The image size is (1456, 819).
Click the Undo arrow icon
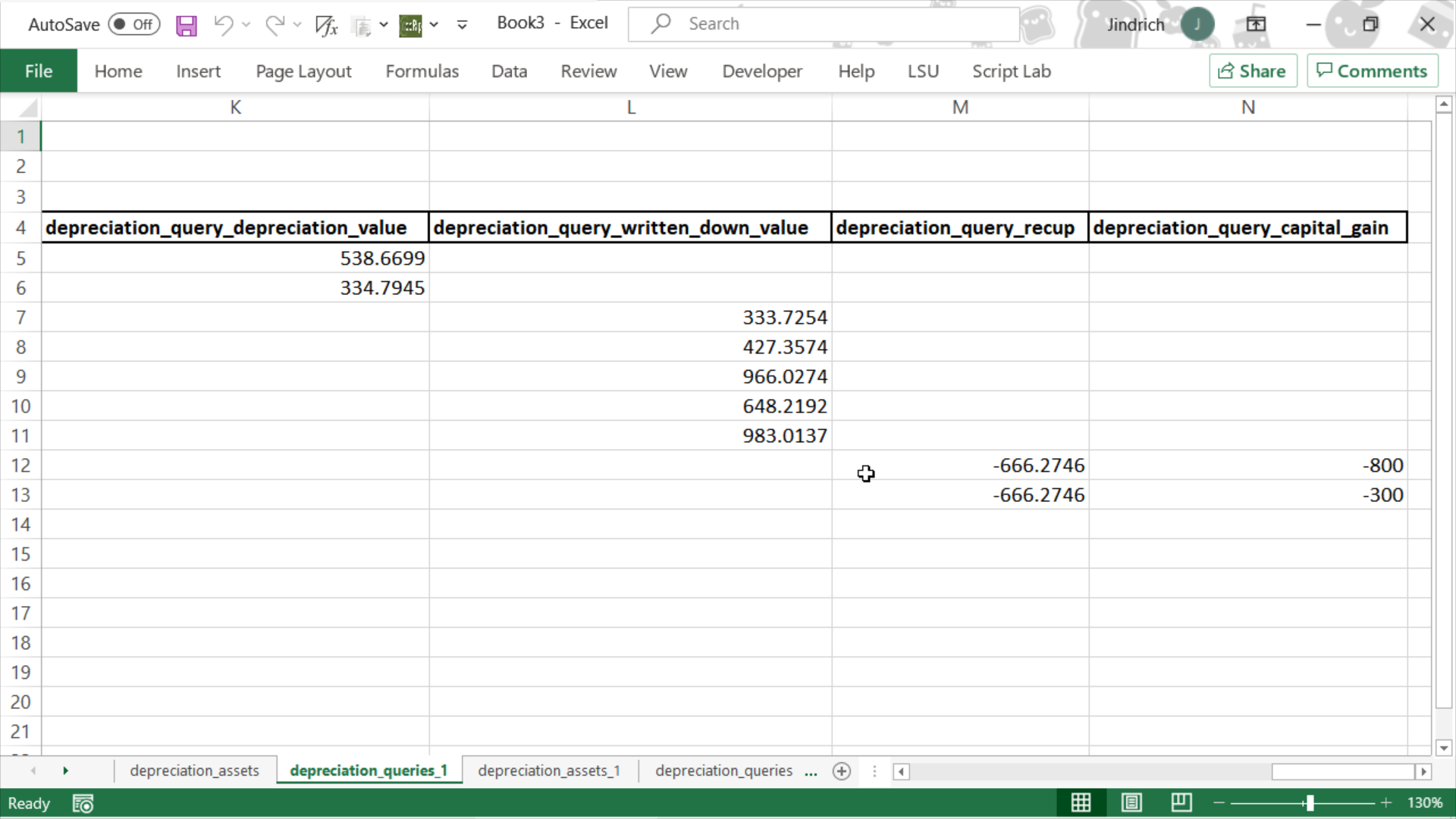223,25
